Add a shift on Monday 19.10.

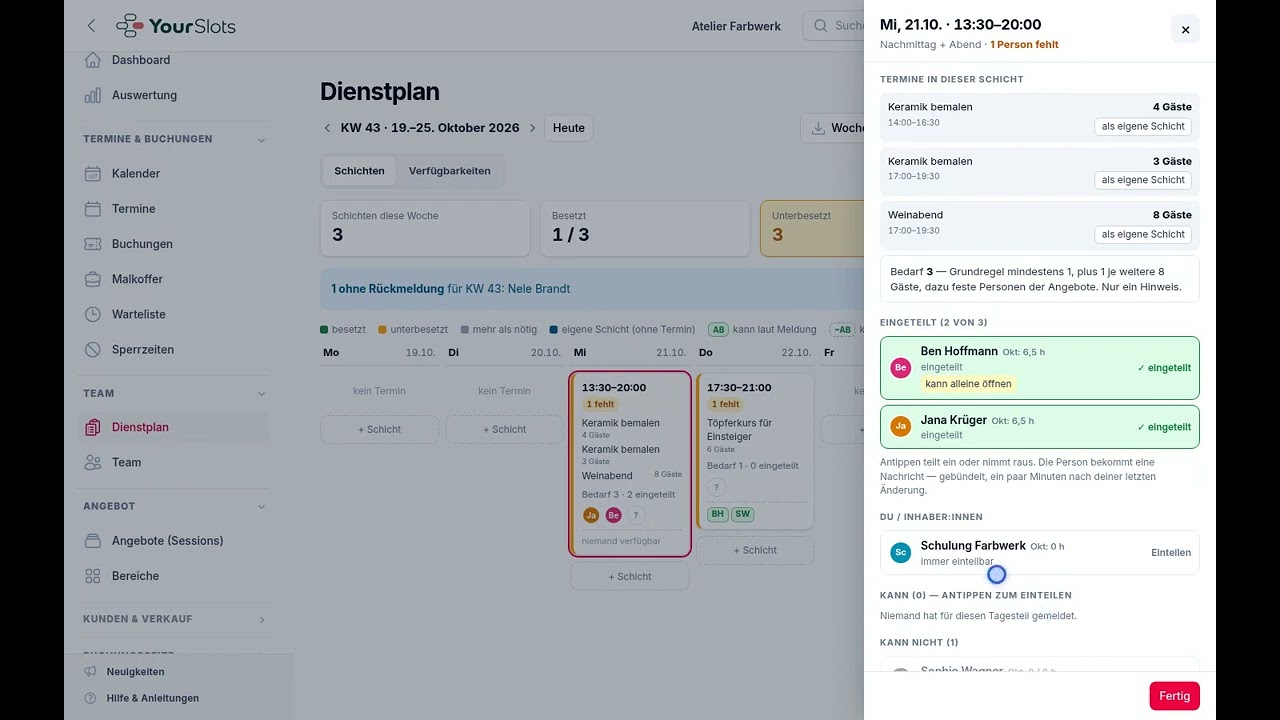(379, 429)
